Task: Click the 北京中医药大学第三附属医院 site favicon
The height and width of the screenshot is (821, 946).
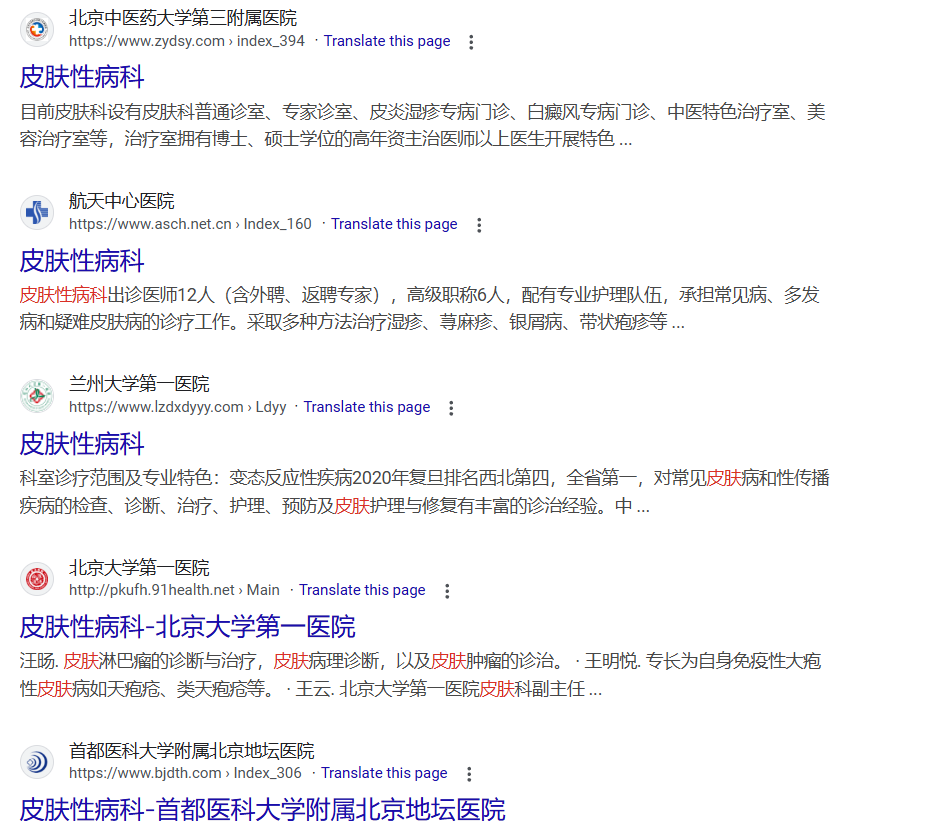Action: pyautogui.click(x=37, y=30)
